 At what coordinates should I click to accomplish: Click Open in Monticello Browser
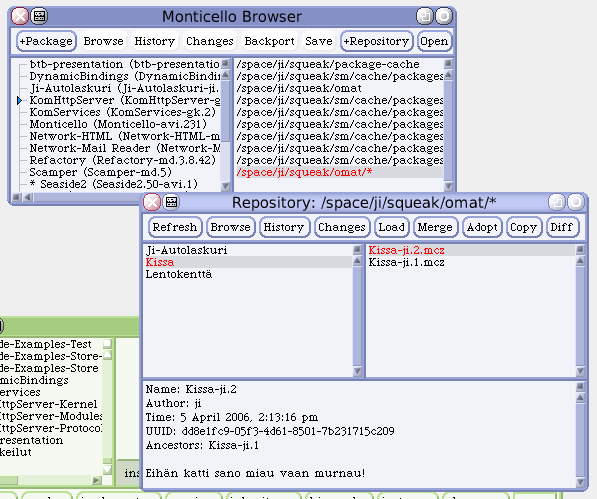tap(434, 41)
